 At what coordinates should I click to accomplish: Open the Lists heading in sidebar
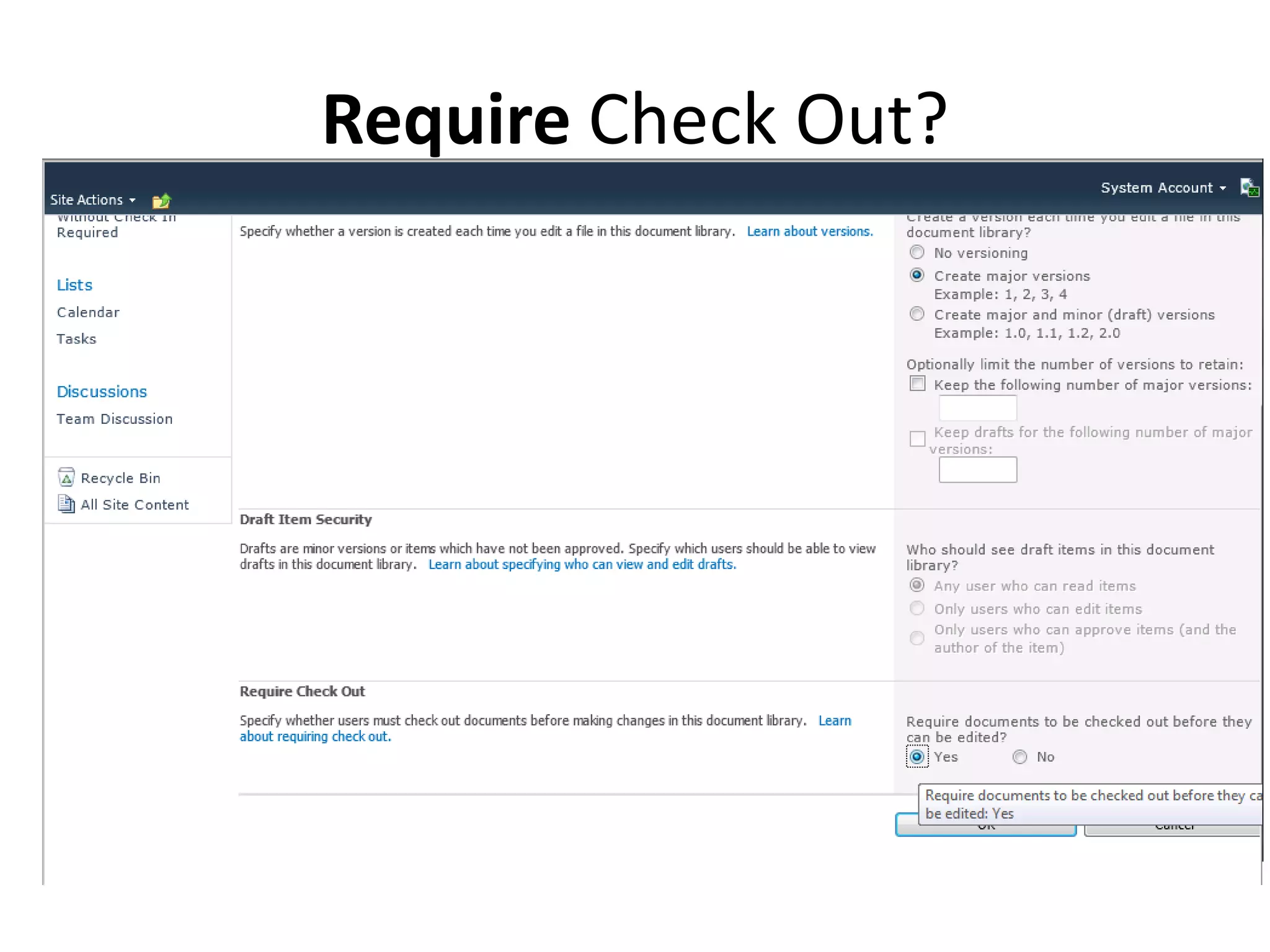tap(74, 285)
